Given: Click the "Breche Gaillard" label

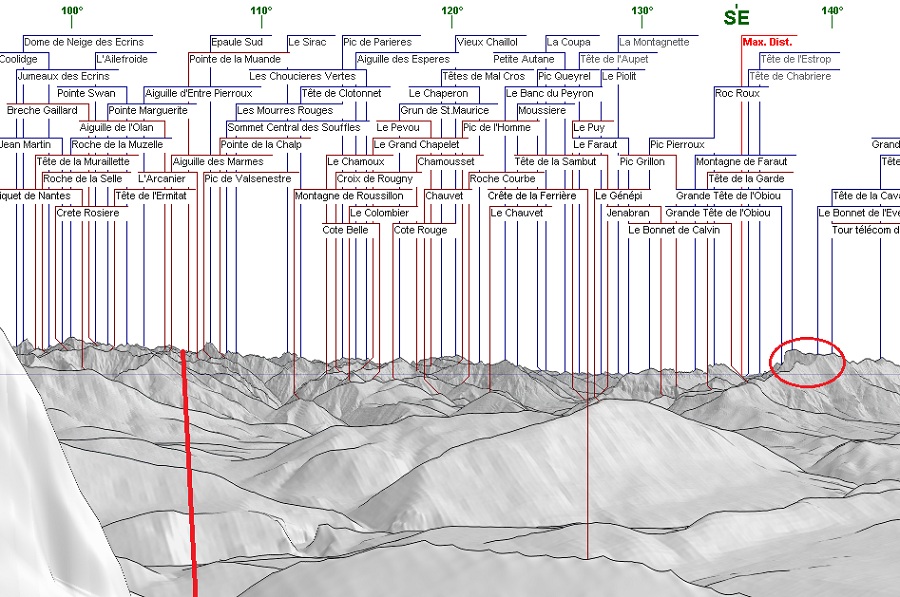Looking at the screenshot, I should (x=42, y=110).
